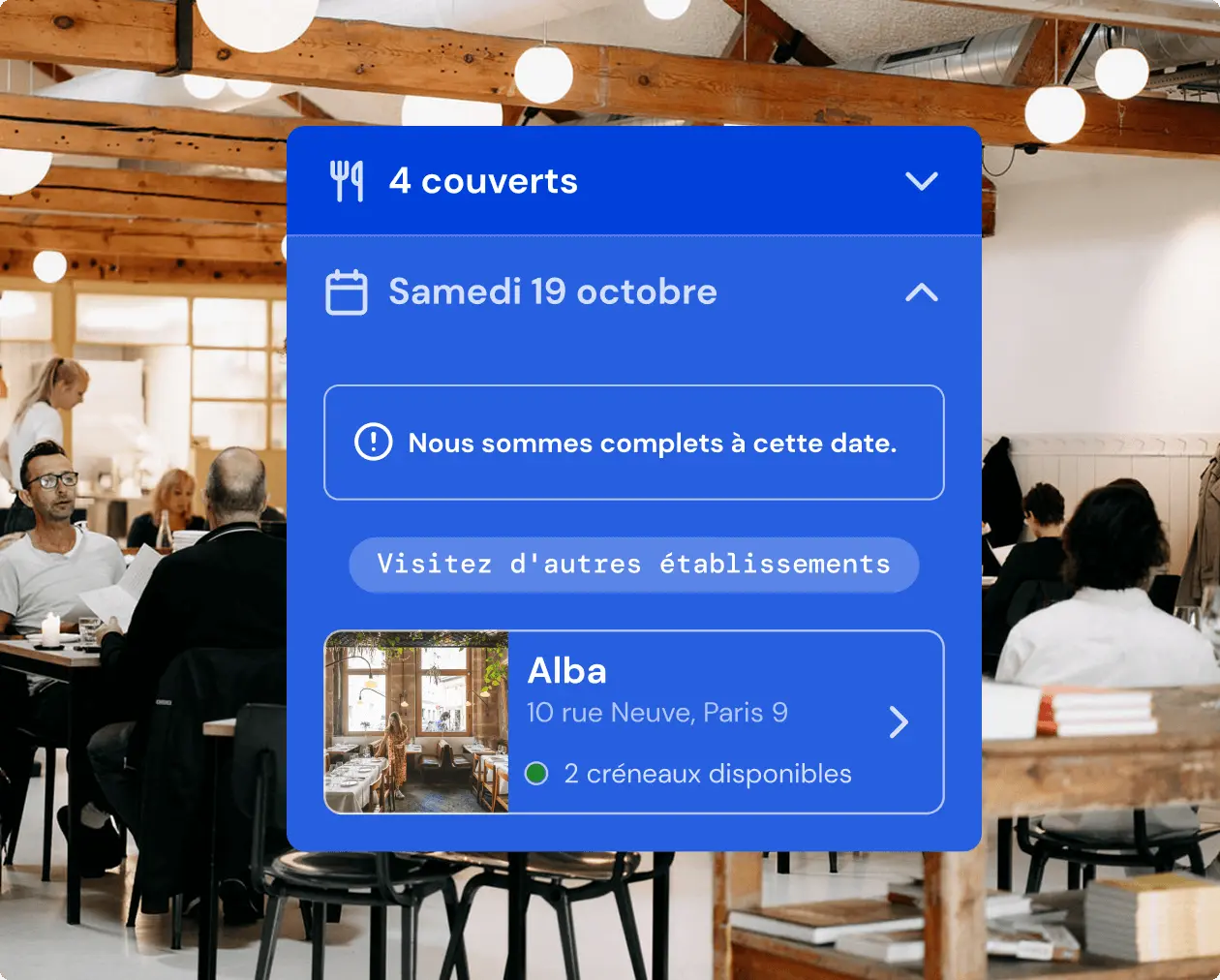Expand the 4 couverts dropdown chevron
This screenshot has width=1220, height=980.
point(922,181)
